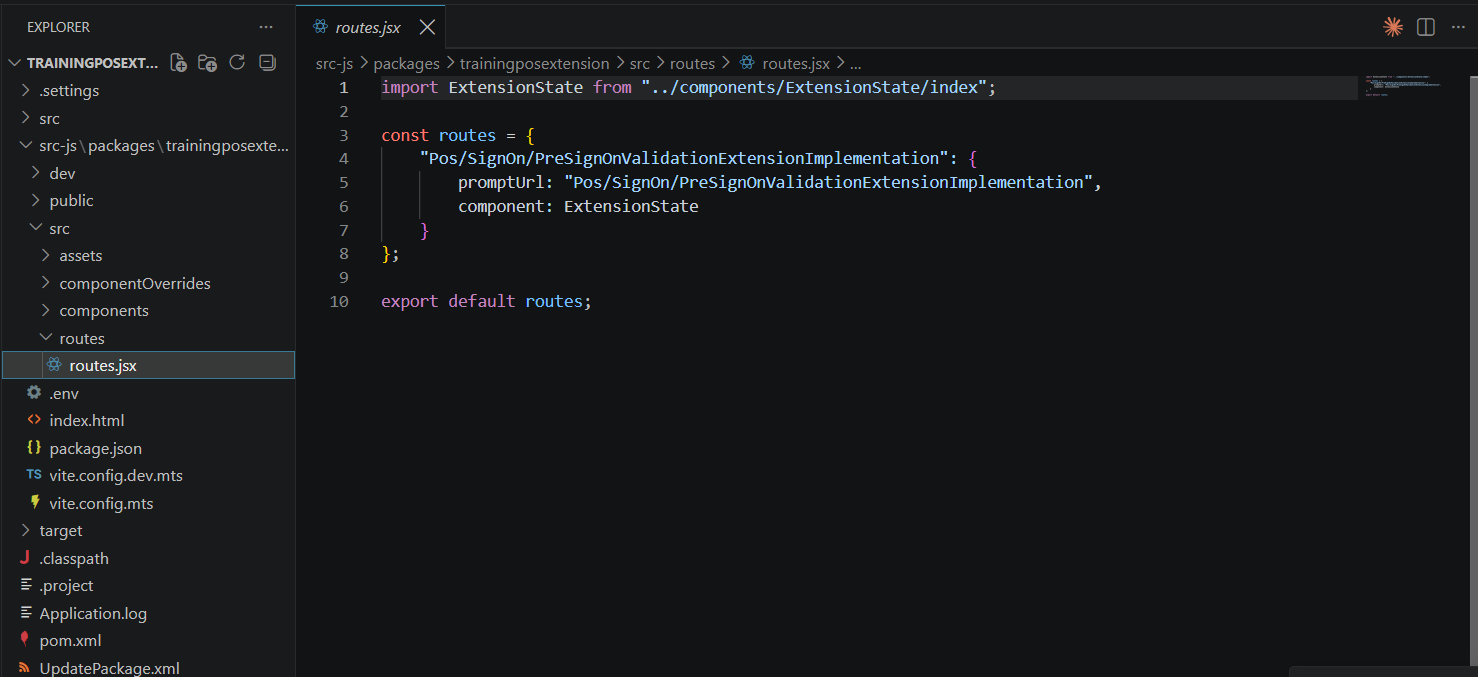1478x677 pixels.
Task: Collapse the TRAININGPOSEXT root folder
Action: click(14, 63)
